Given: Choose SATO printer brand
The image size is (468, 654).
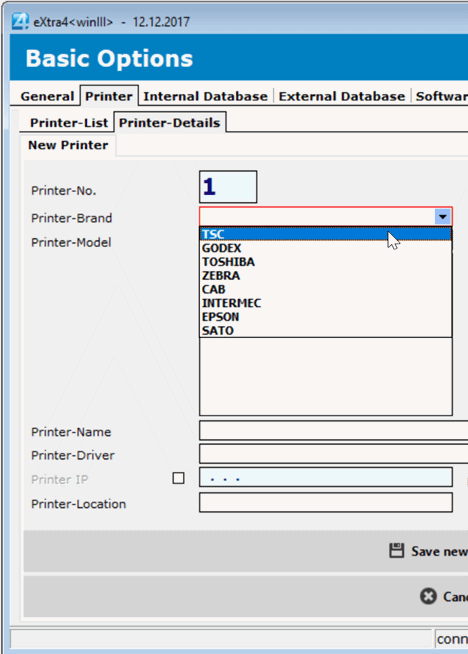Looking at the screenshot, I should (325, 331).
